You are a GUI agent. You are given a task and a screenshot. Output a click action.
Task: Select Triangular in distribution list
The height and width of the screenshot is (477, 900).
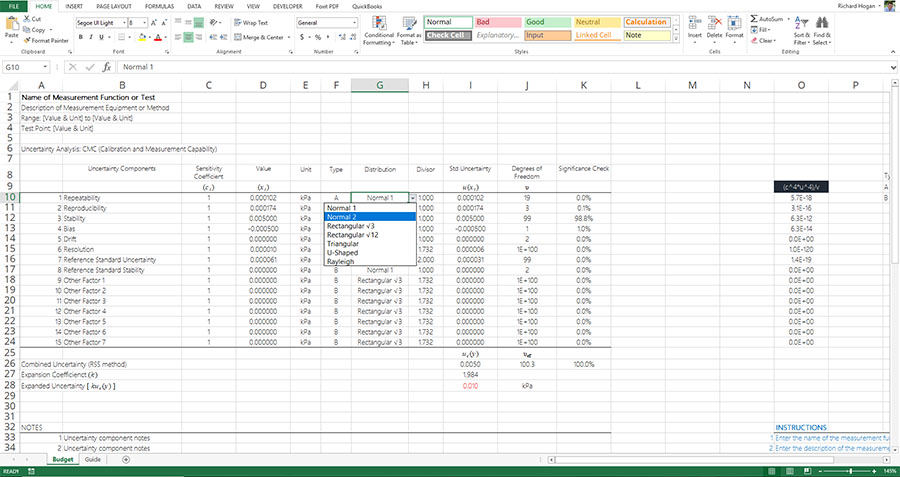[370, 244]
